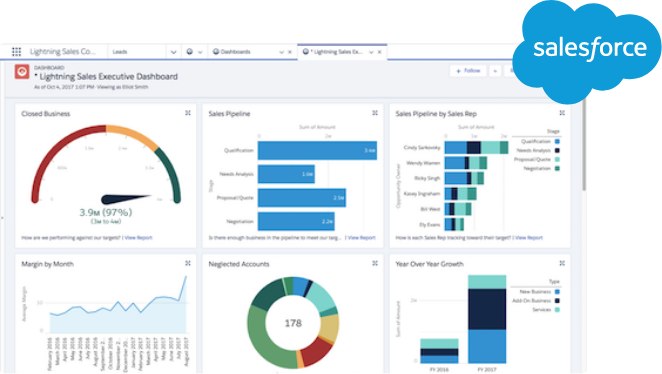Click Cindy Sarkovsky's stacked bar

point(477,147)
